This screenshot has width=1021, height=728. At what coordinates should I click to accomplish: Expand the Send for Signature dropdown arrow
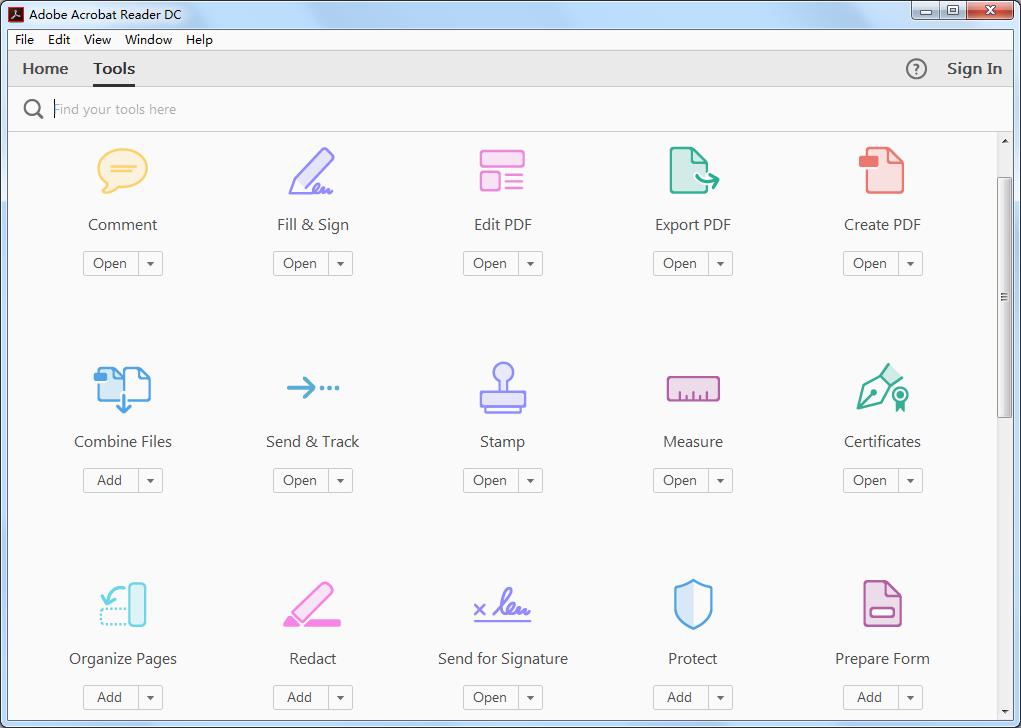(531, 697)
